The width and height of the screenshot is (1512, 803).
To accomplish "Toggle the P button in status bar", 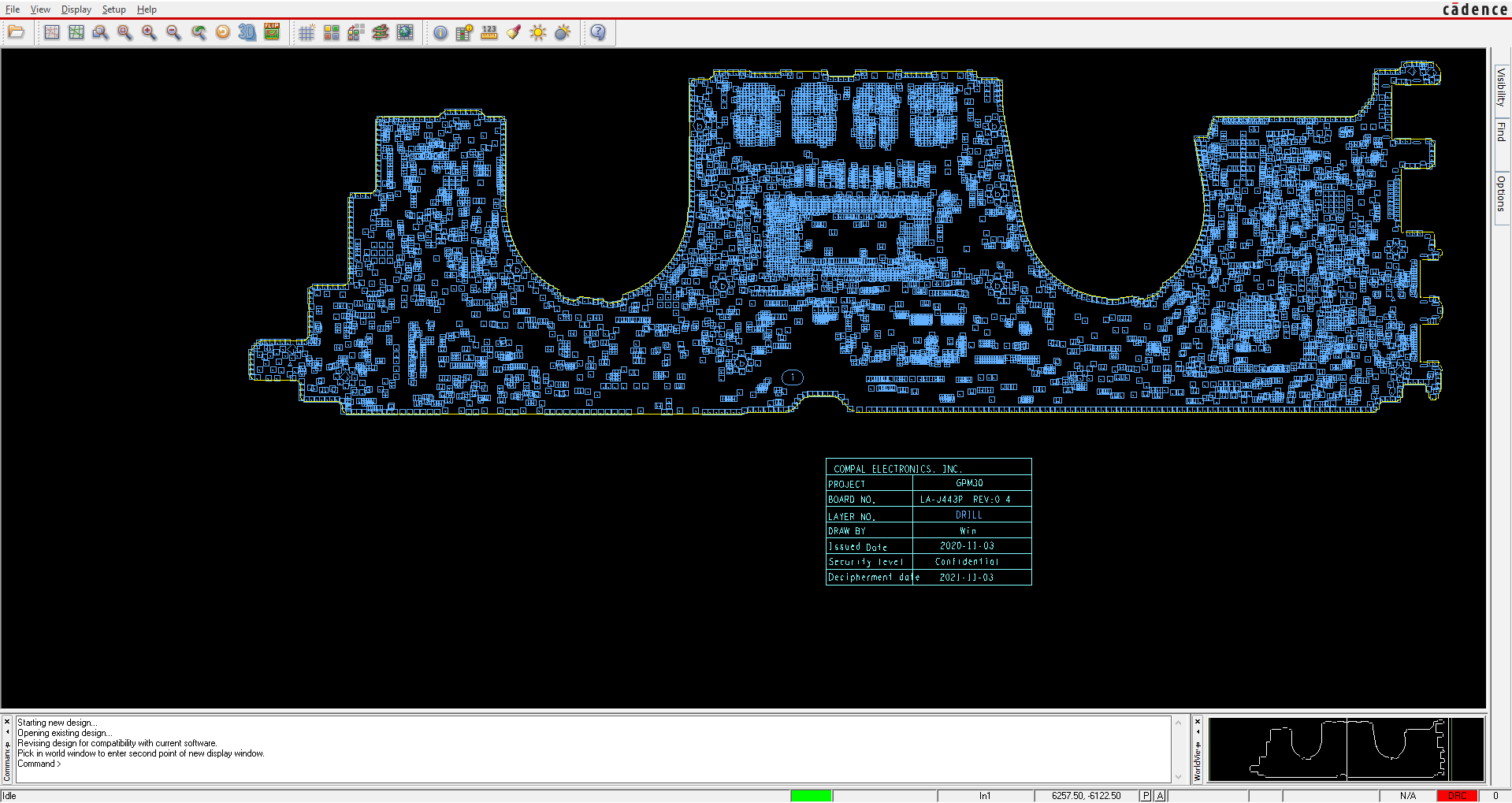I will coord(1146,796).
